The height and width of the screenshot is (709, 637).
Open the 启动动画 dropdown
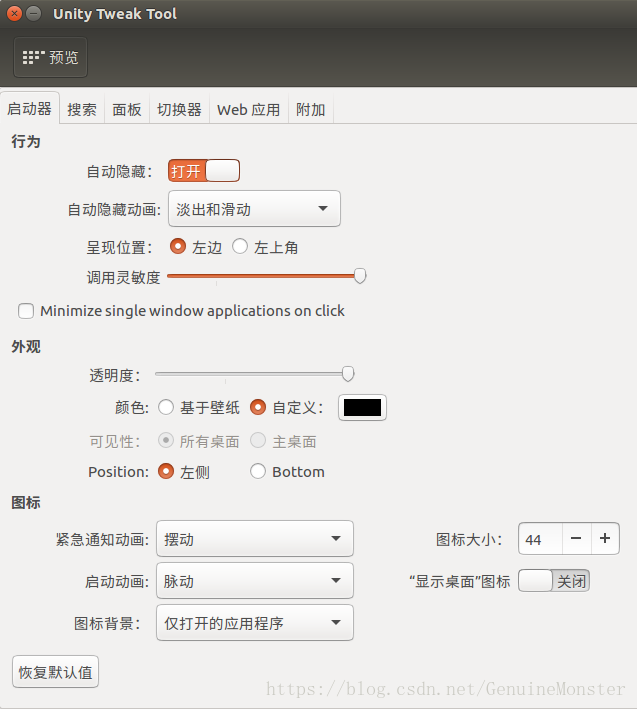click(255, 580)
